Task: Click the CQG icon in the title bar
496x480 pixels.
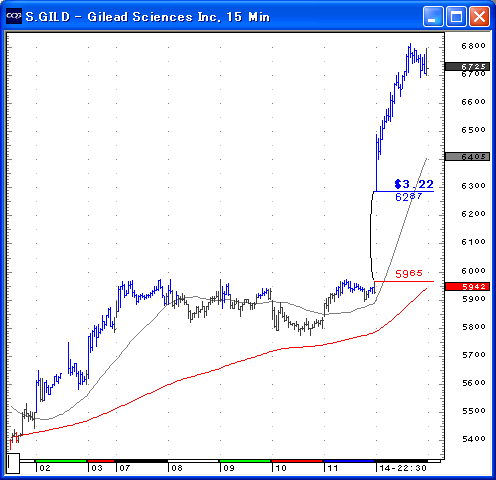Action: coord(14,16)
